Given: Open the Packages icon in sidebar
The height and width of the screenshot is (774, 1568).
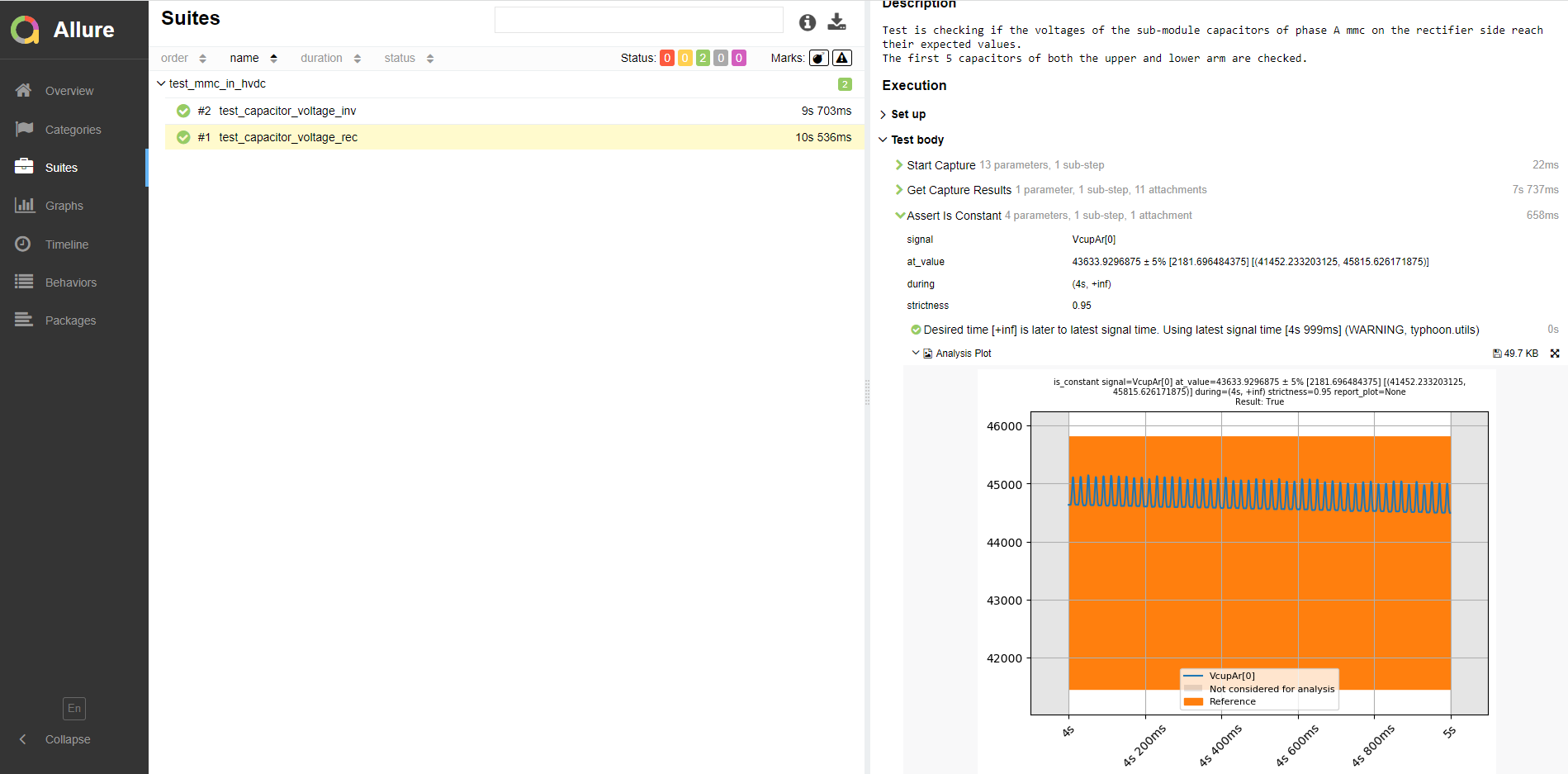Looking at the screenshot, I should [x=24, y=321].
